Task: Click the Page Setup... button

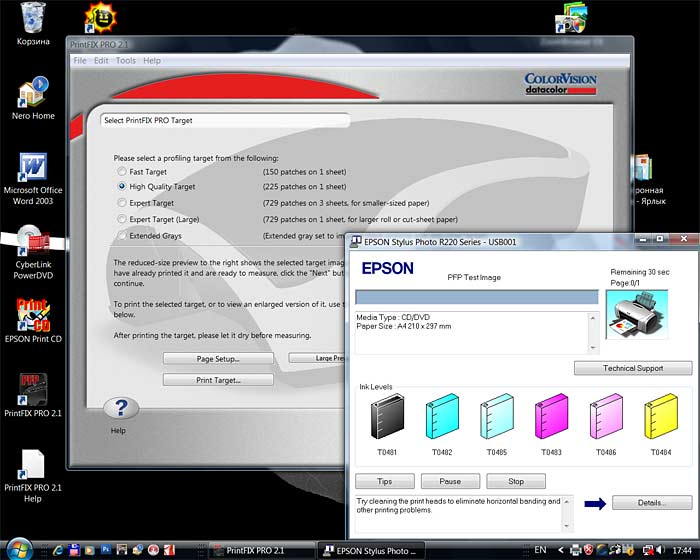Action: coord(218,359)
